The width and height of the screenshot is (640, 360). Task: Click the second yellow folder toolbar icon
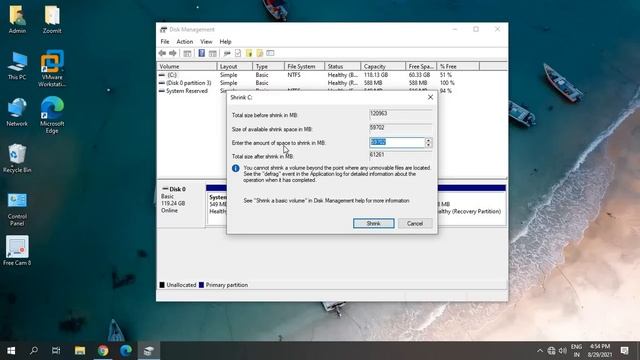(260, 53)
